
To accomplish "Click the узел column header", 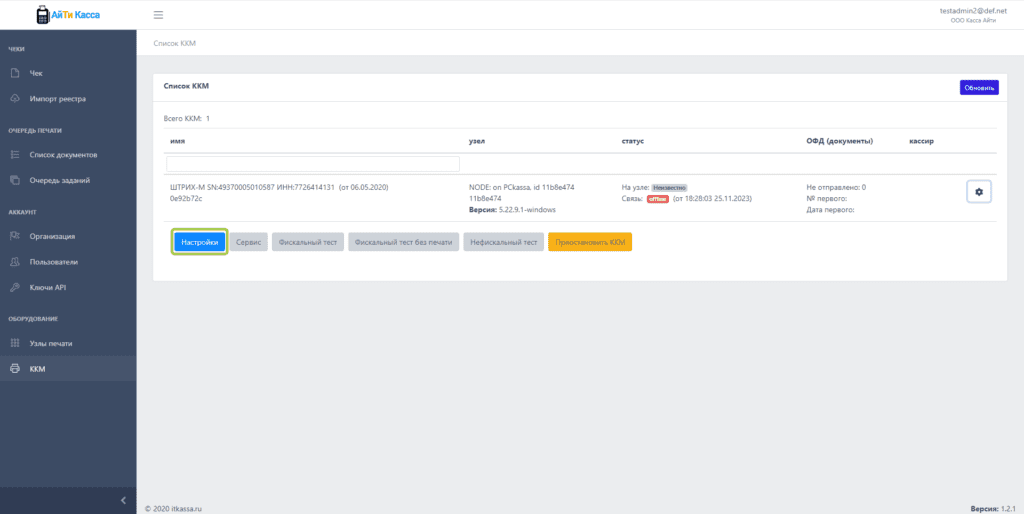I will click(x=477, y=141).
